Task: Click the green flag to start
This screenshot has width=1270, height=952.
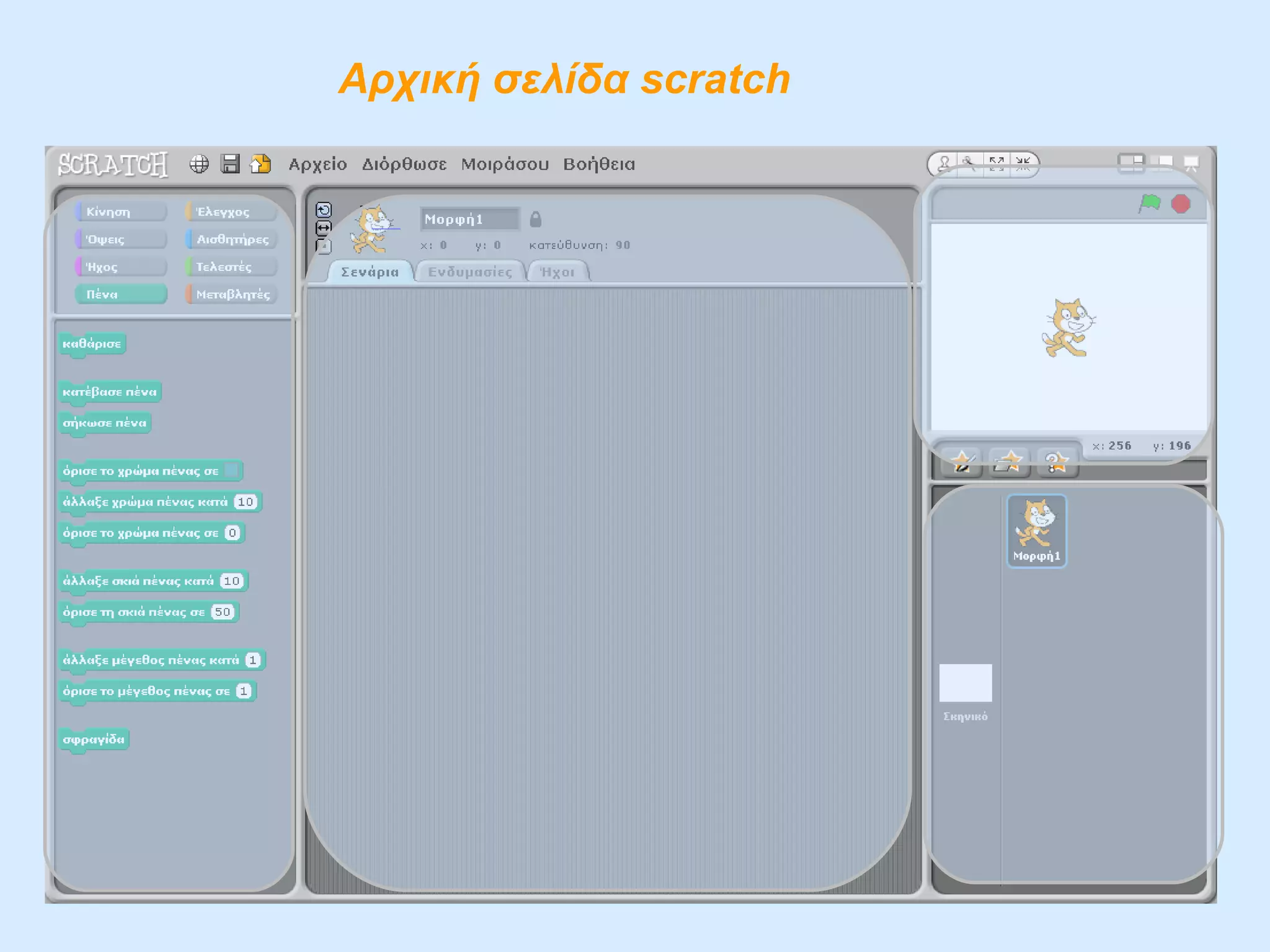Action: [1150, 203]
